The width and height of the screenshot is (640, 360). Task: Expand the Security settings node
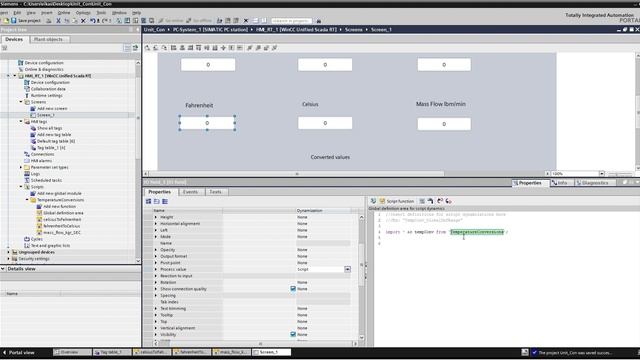[x=8, y=259]
